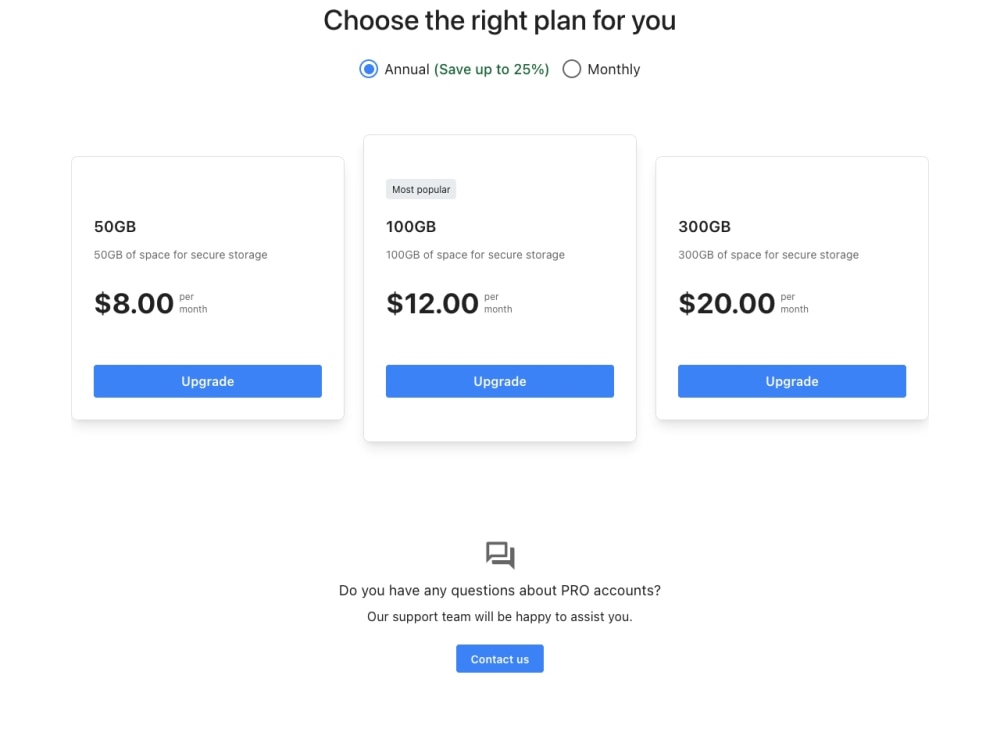Click the 50GB plan title

tap(115, 227)
